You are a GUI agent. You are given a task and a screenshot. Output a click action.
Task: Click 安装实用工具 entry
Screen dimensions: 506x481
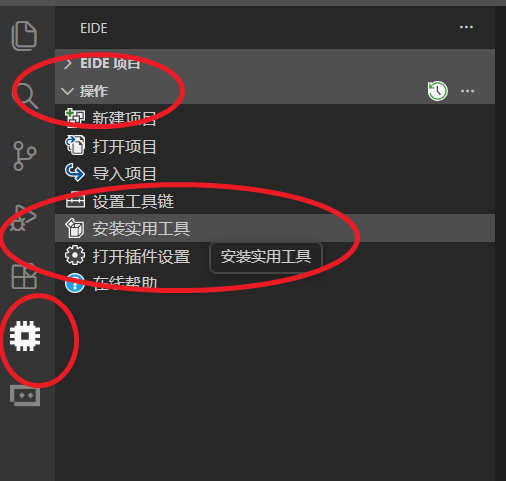point(275,228)
